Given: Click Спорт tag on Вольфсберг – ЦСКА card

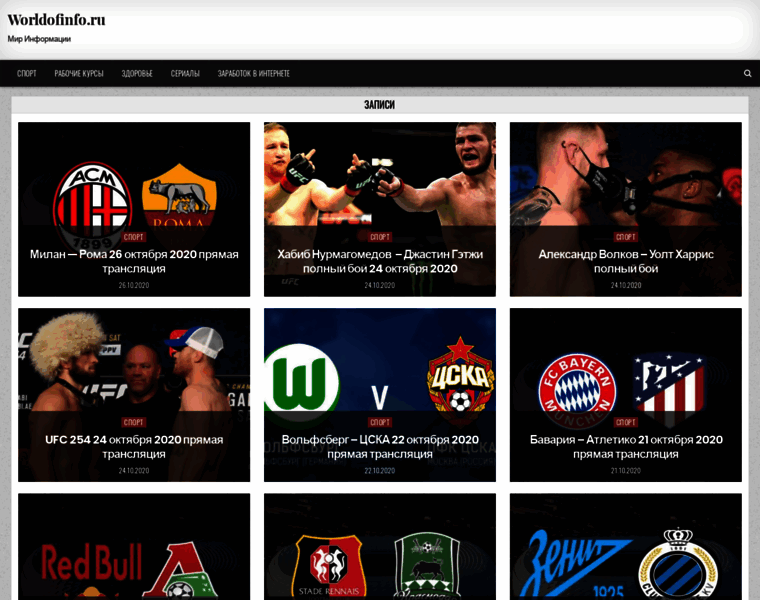Looking at the screenshot, I should click(x=380, y=422).
